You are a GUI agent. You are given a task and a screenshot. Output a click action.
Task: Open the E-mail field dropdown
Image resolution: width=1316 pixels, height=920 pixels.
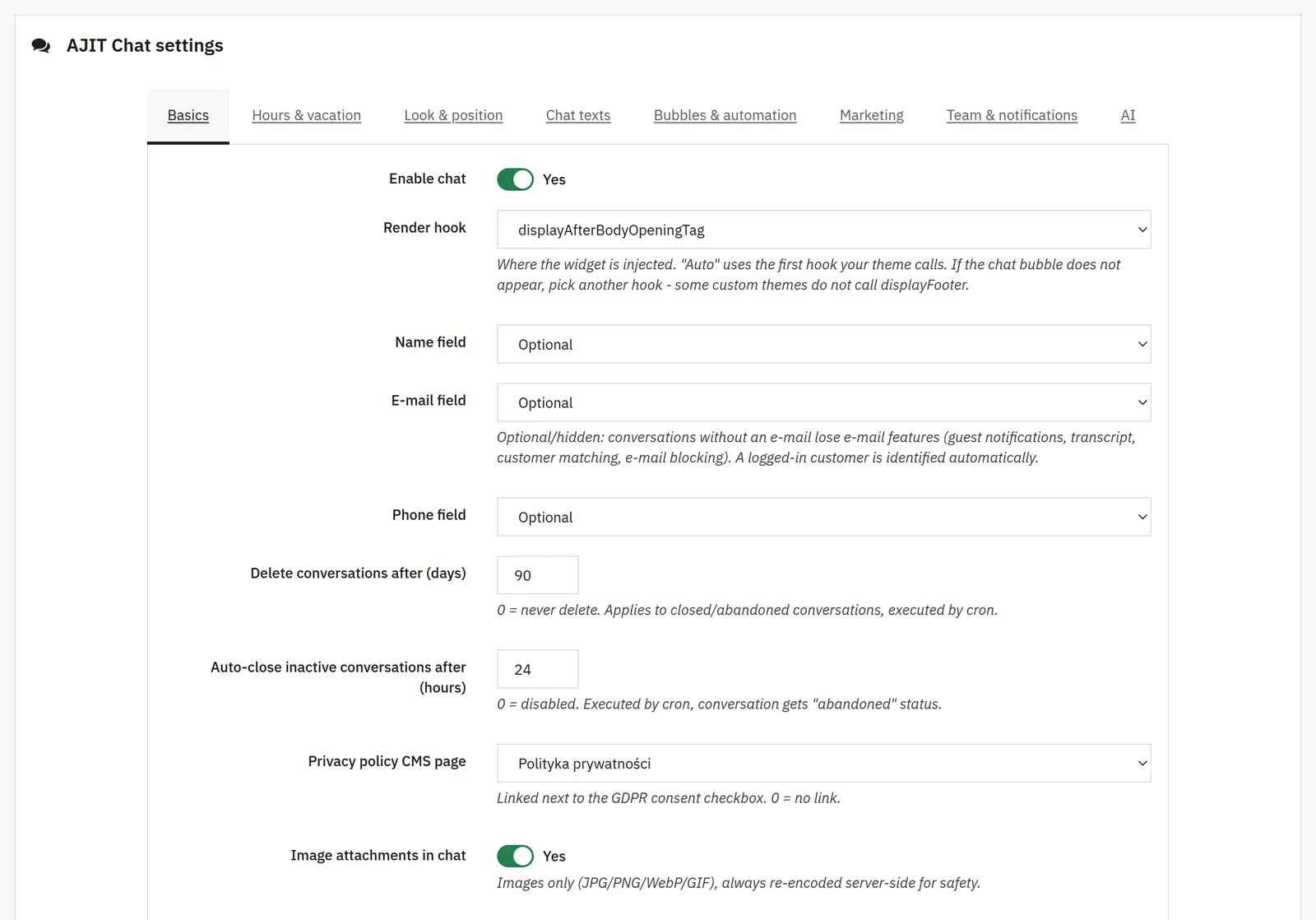[823, 402]
